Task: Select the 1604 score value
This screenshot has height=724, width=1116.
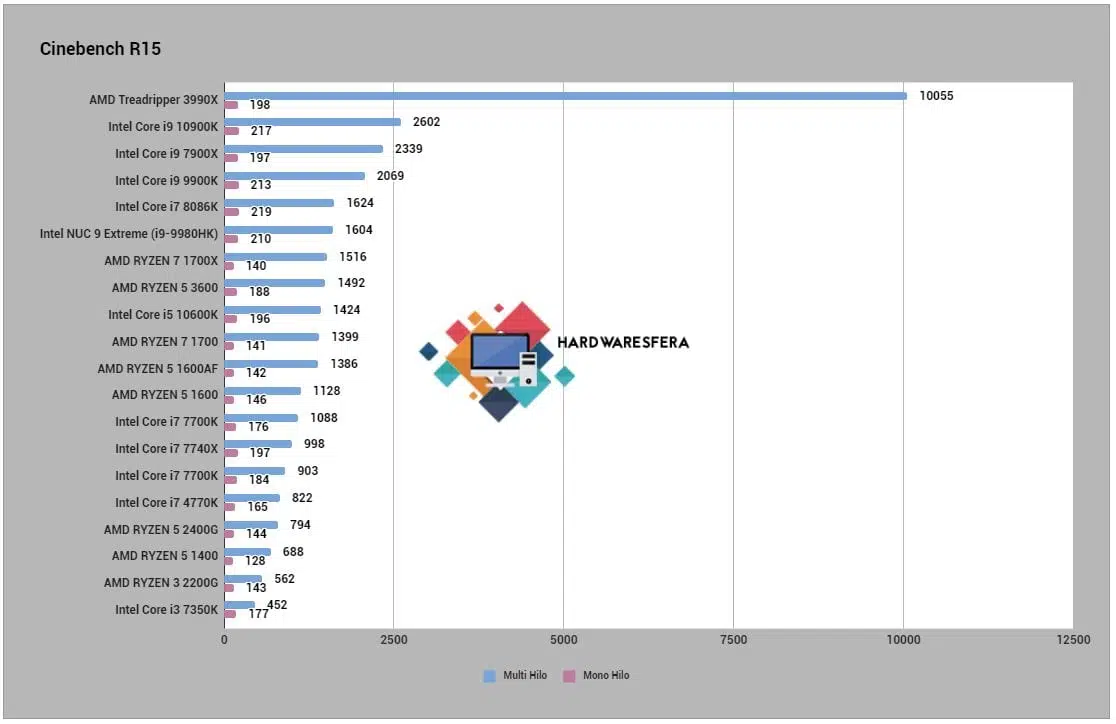Action: 359,230
